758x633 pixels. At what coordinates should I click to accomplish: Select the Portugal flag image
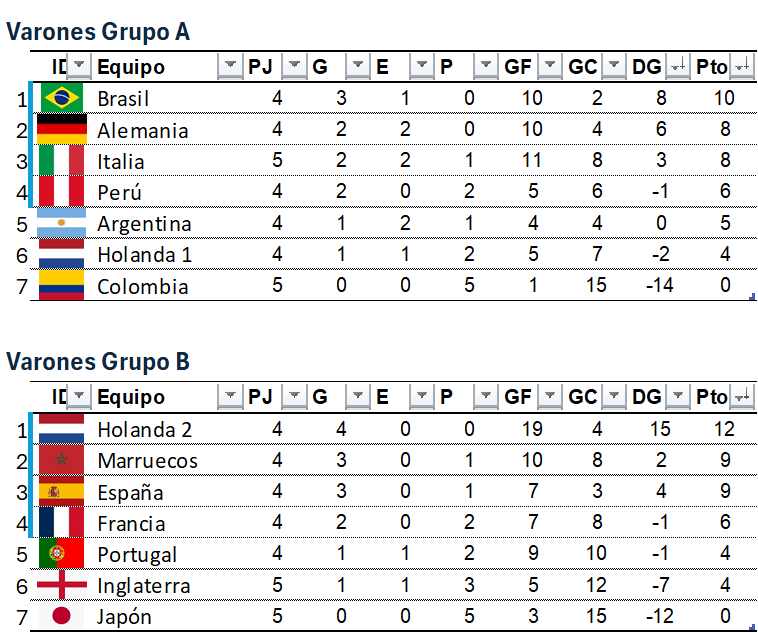pos(62,554)
